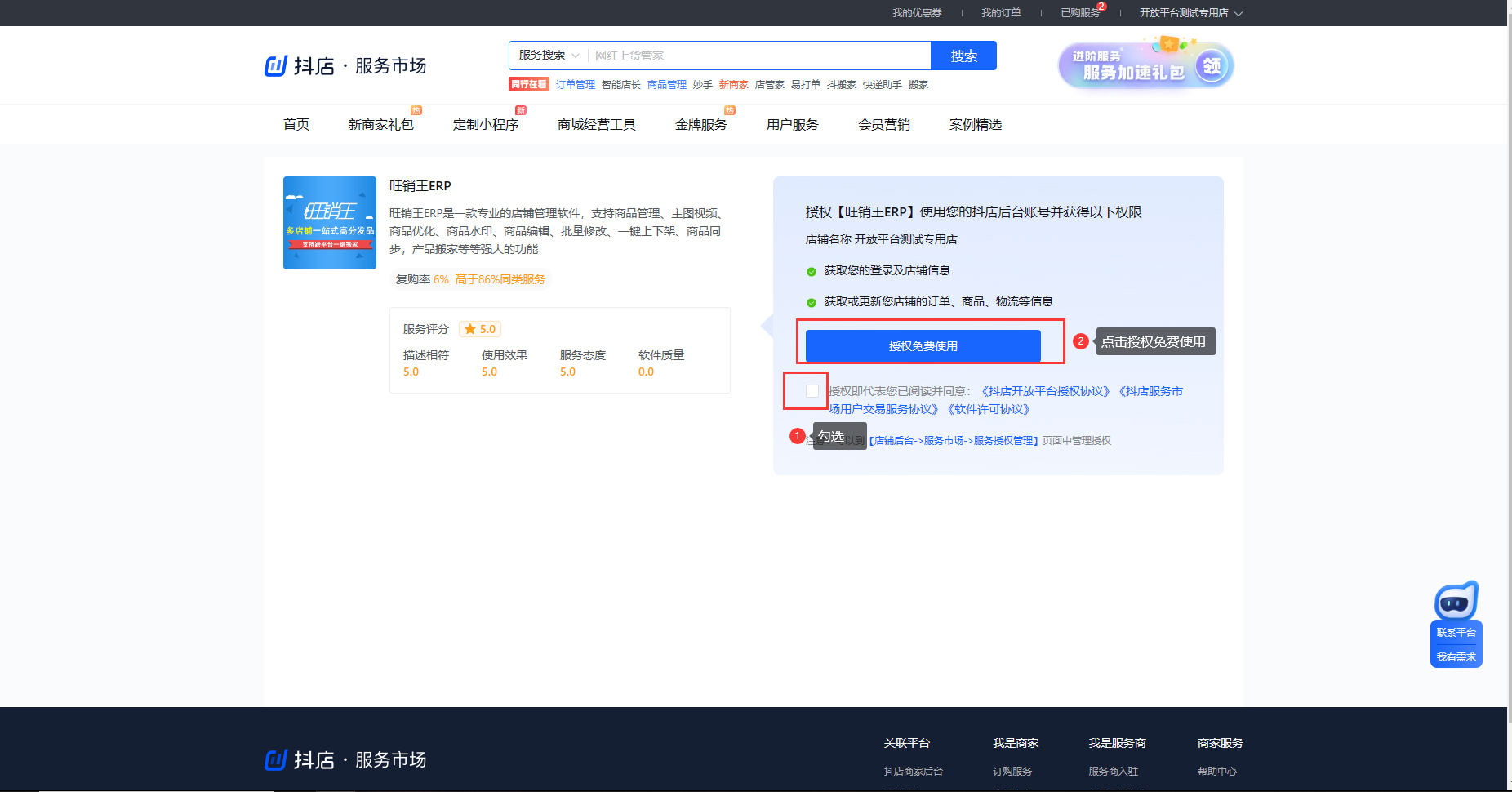This screenshot has width=1512, height=792.
Task: Click the 订单管理 hot search tag
Action: click(576, 85)
